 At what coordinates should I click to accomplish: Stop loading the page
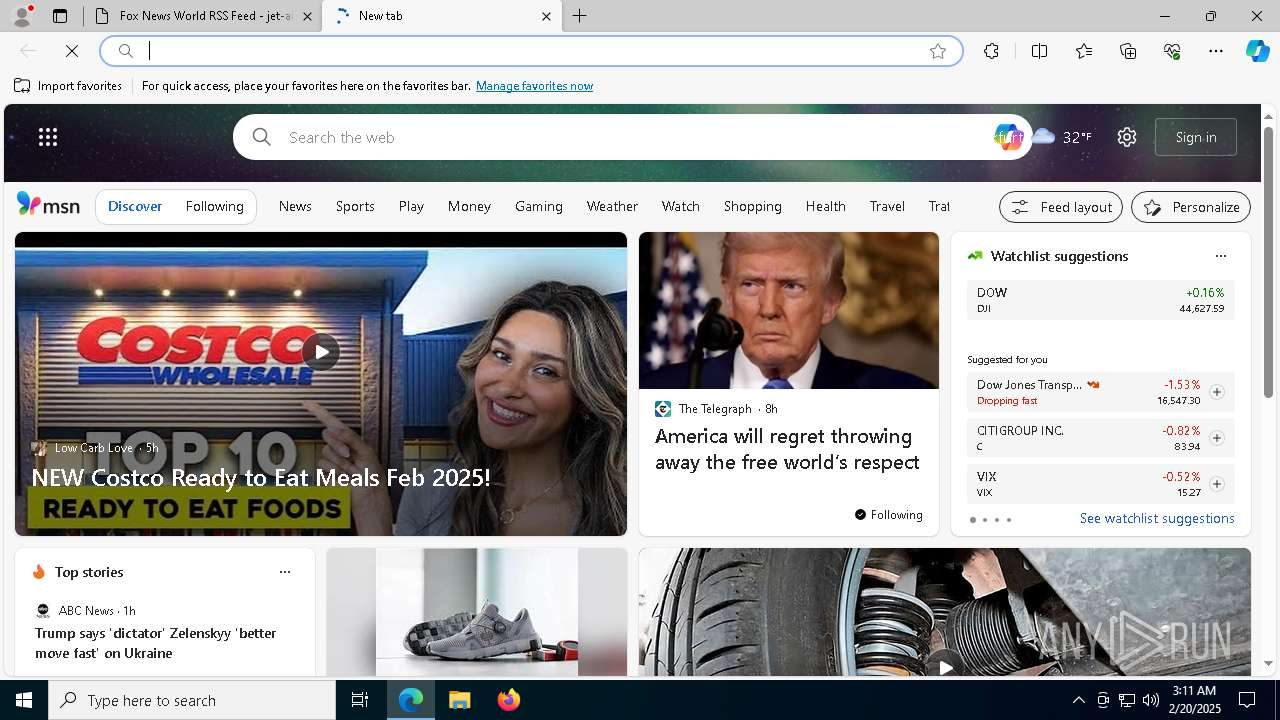coord(72,51)
